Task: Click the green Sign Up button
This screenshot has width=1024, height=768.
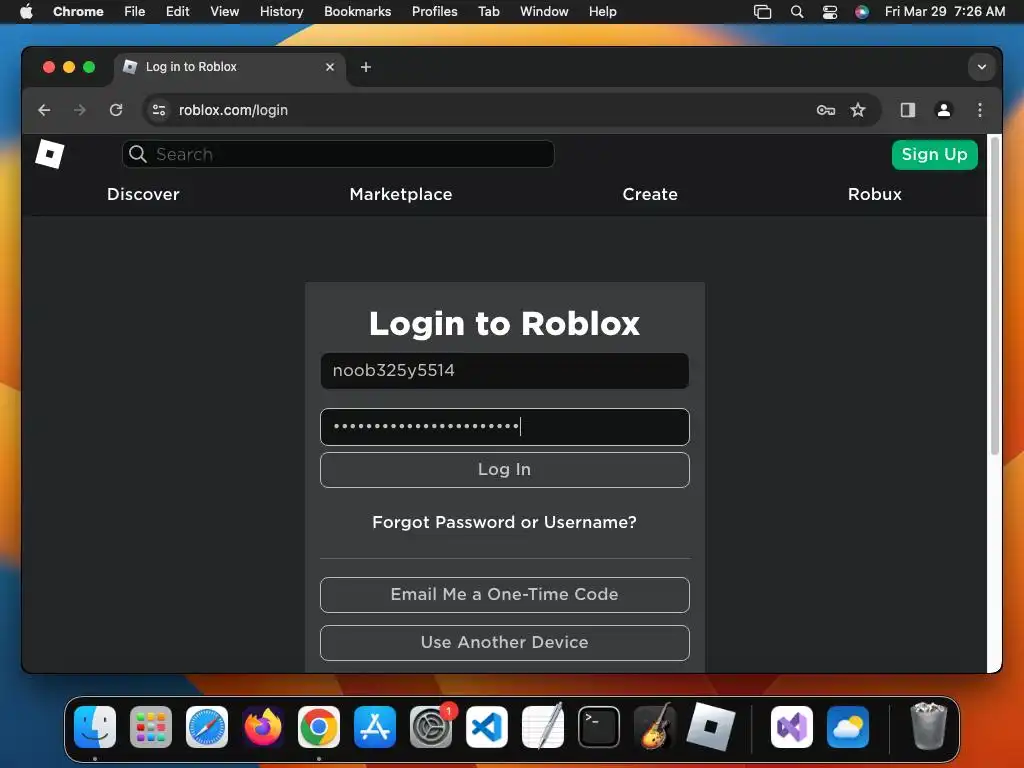Action: click(x=935, y=154)
